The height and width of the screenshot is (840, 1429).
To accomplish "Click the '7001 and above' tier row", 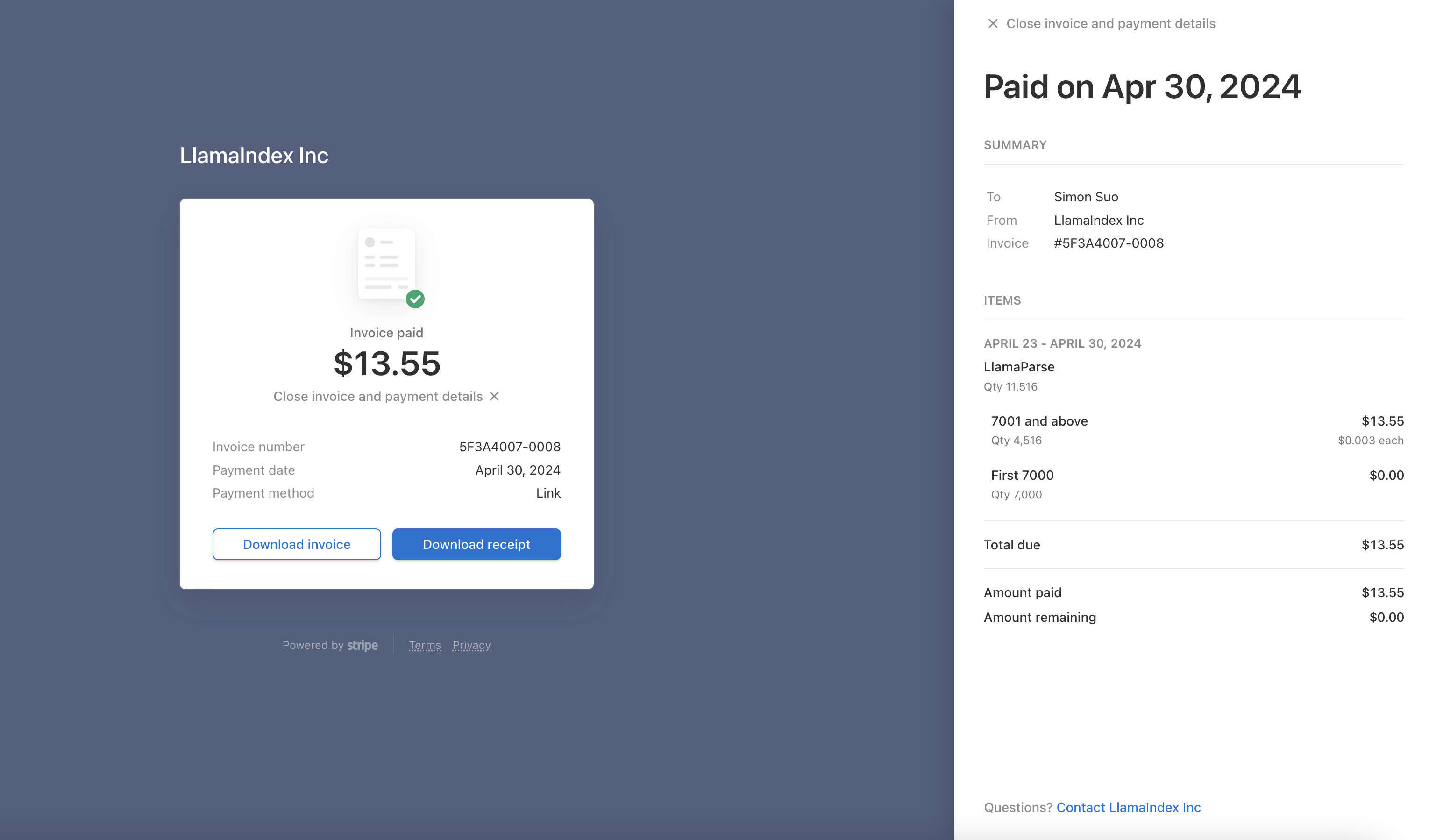I will [x=1197, y=430].
